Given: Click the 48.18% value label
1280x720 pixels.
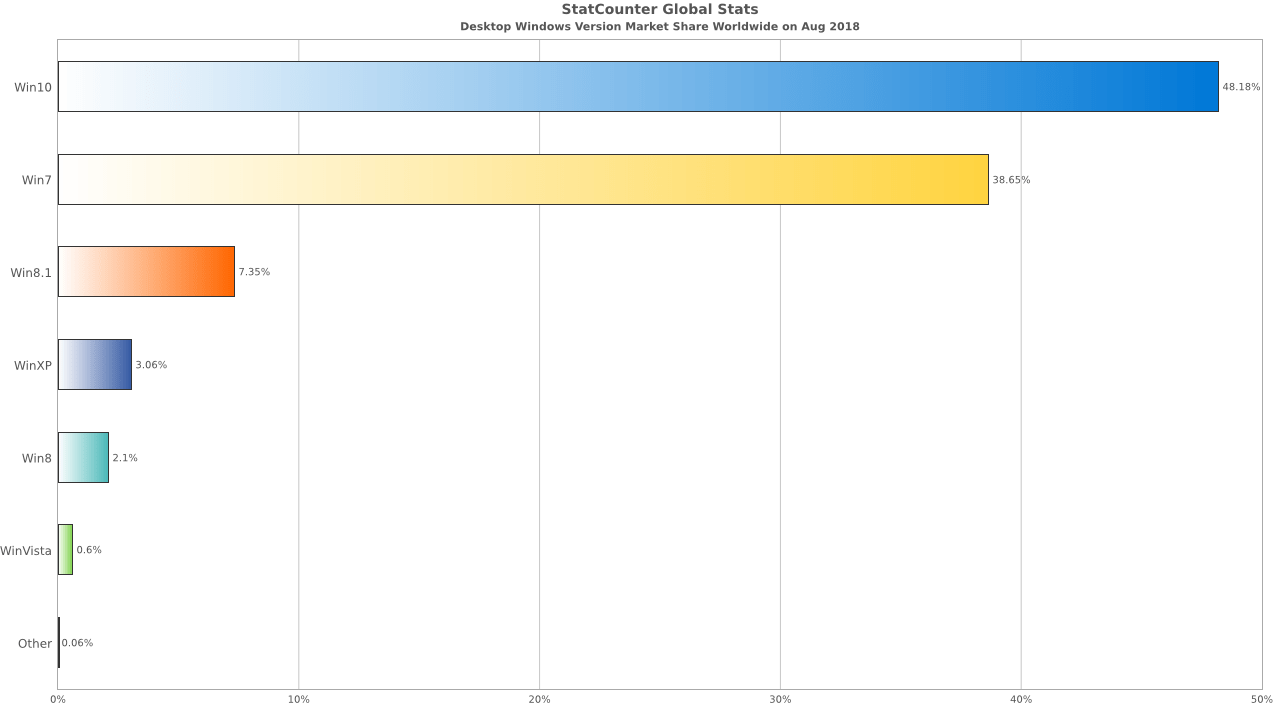Looking at the screenshot, I should click(x=1241, y=87).
